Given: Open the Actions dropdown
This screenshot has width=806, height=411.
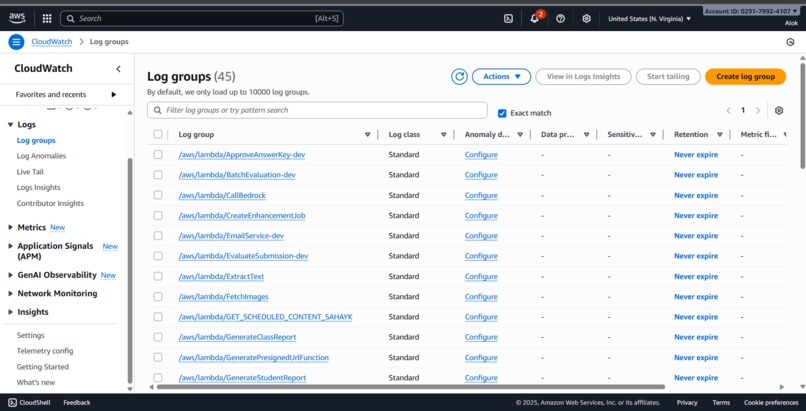Looking at the screenshot, I should 501,77.
